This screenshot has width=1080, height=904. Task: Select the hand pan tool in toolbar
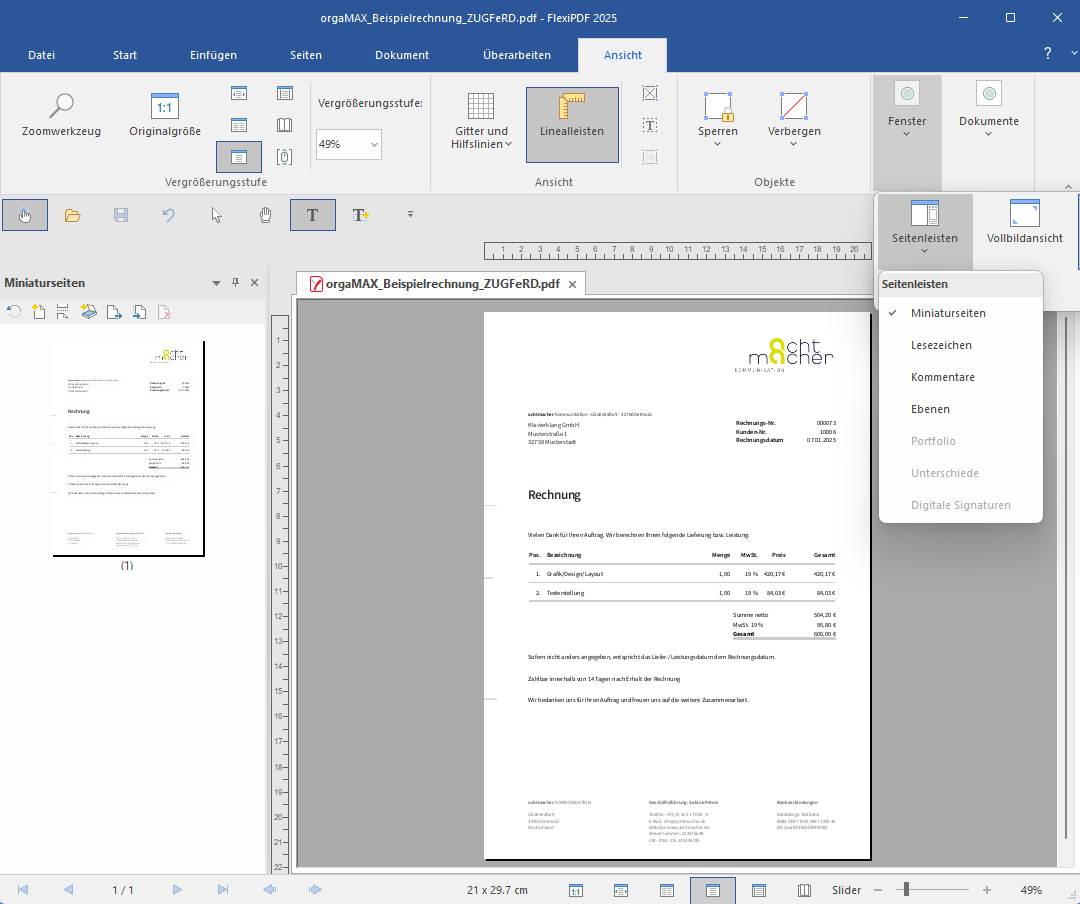click(x=265, y=215)
